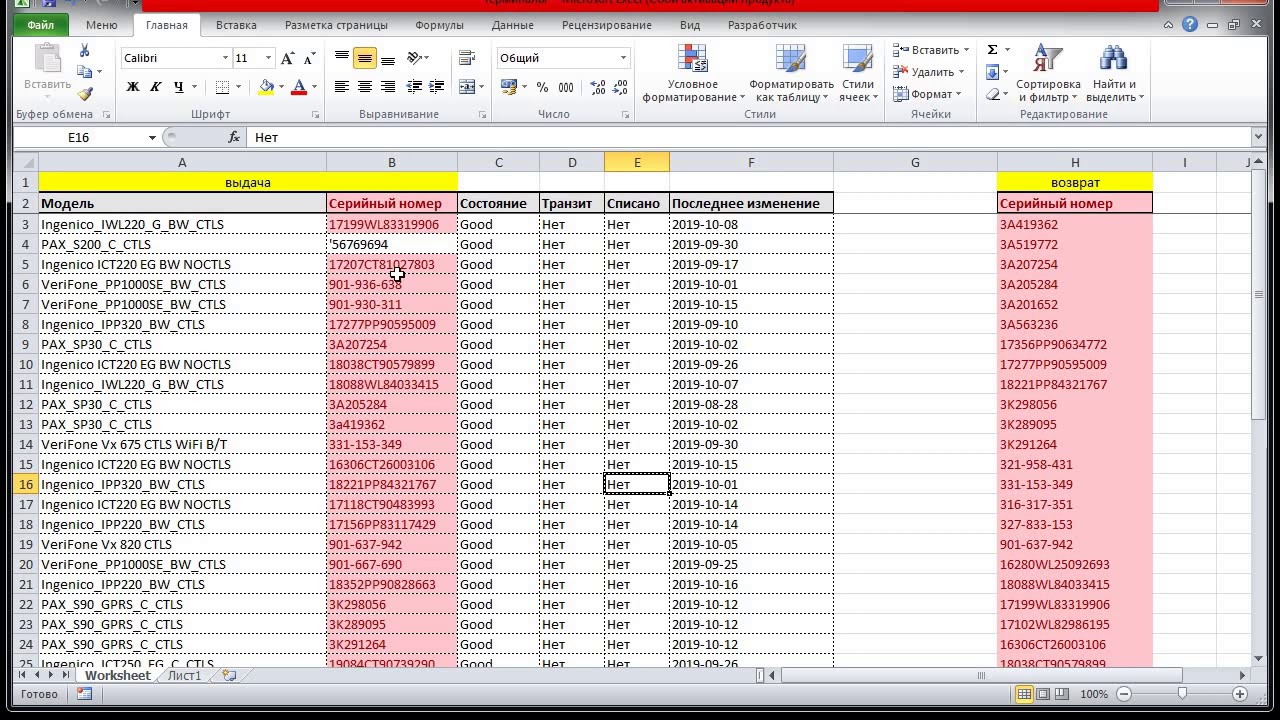Toggle middle vertical alignment
Viewport: 1280px width, 720px height.
pos(365,58)
